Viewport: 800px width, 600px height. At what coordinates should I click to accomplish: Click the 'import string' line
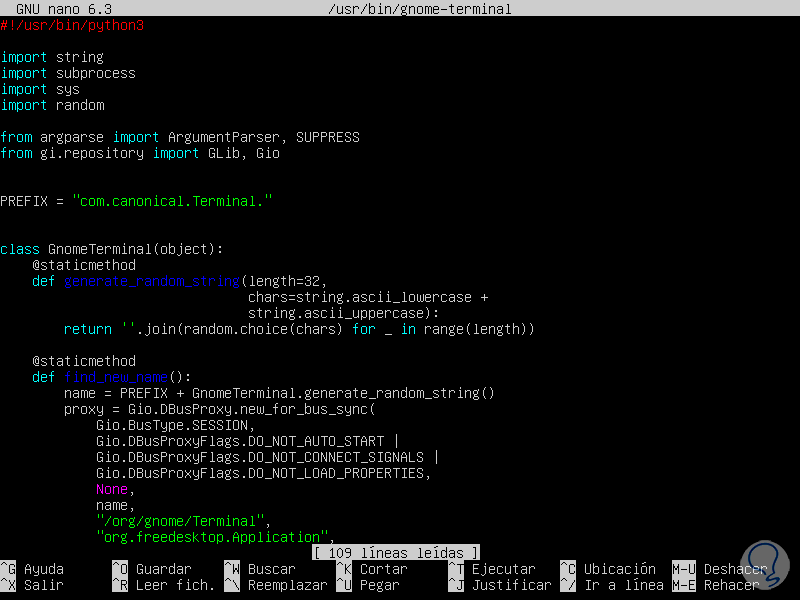pos(52,57)
